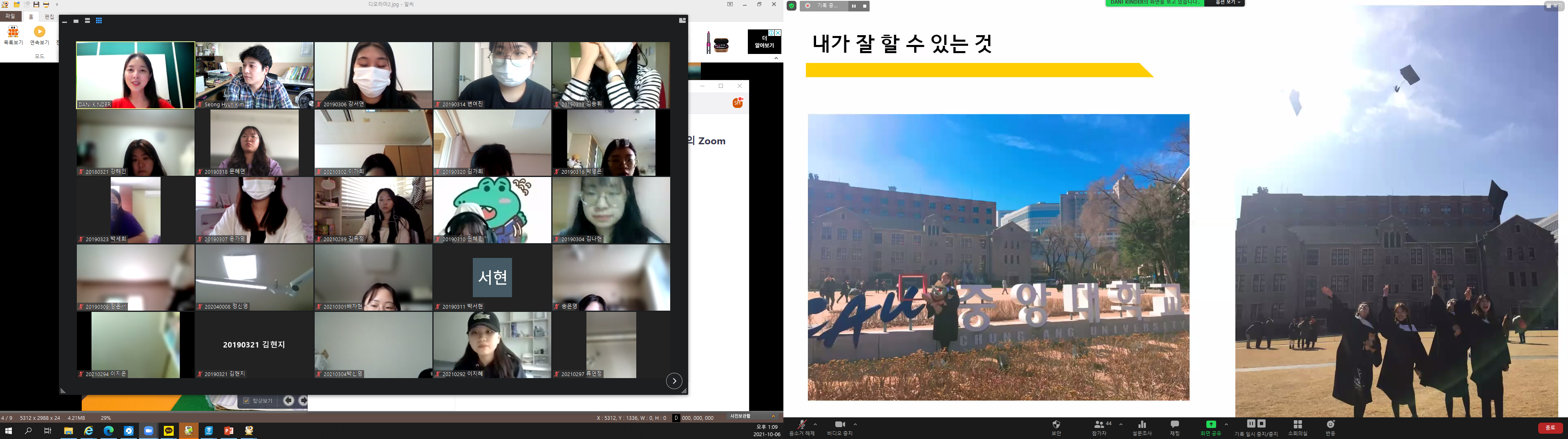The height and width of the screenshot is (439, 1568).
Task: Toggle the Always show (항상보기) checkbox
Action: click(x=246, y=401)
